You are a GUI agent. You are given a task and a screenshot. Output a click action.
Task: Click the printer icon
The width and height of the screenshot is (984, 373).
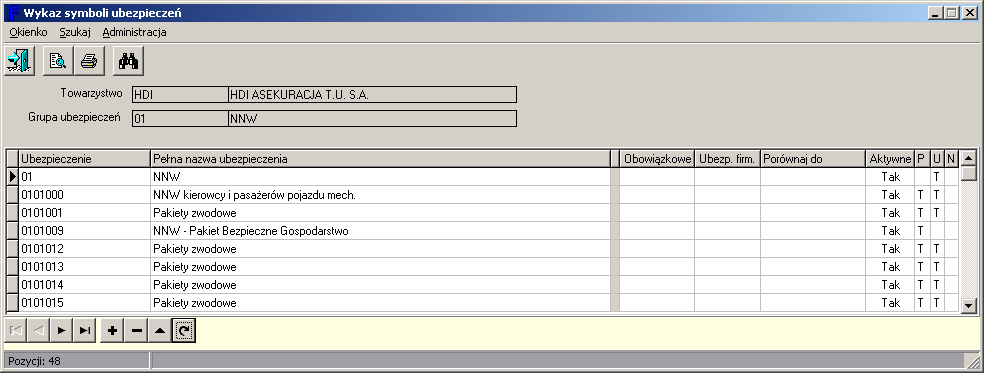pos(89,61)
